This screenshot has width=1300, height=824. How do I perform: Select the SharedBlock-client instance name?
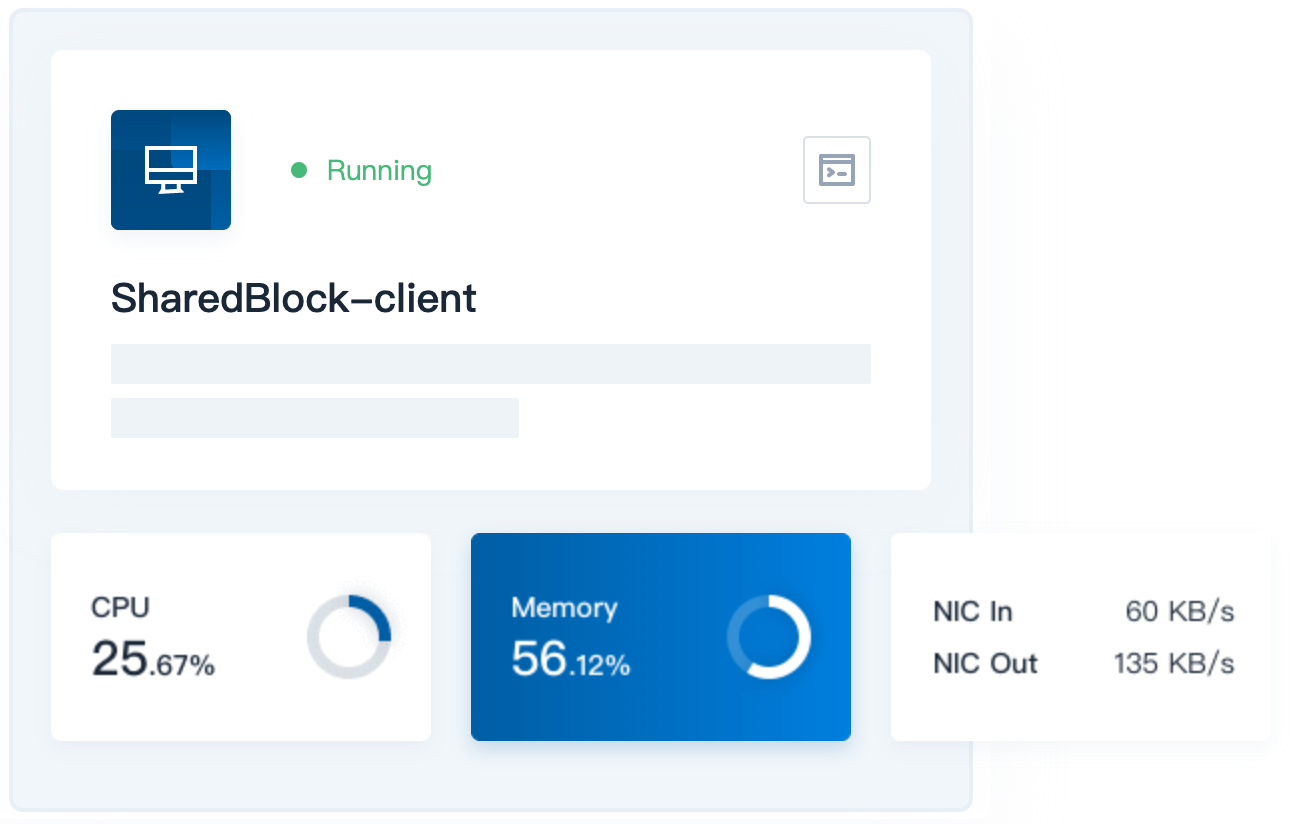294,298
